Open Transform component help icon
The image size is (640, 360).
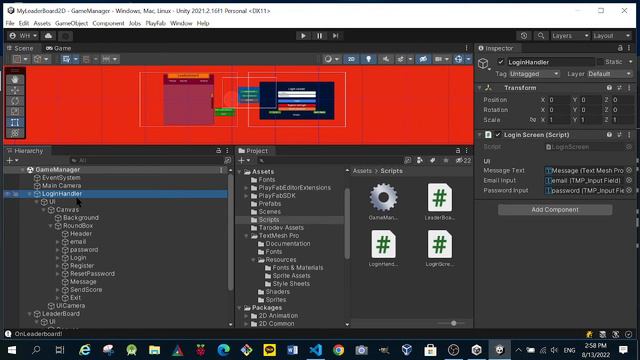coord(609,88)
